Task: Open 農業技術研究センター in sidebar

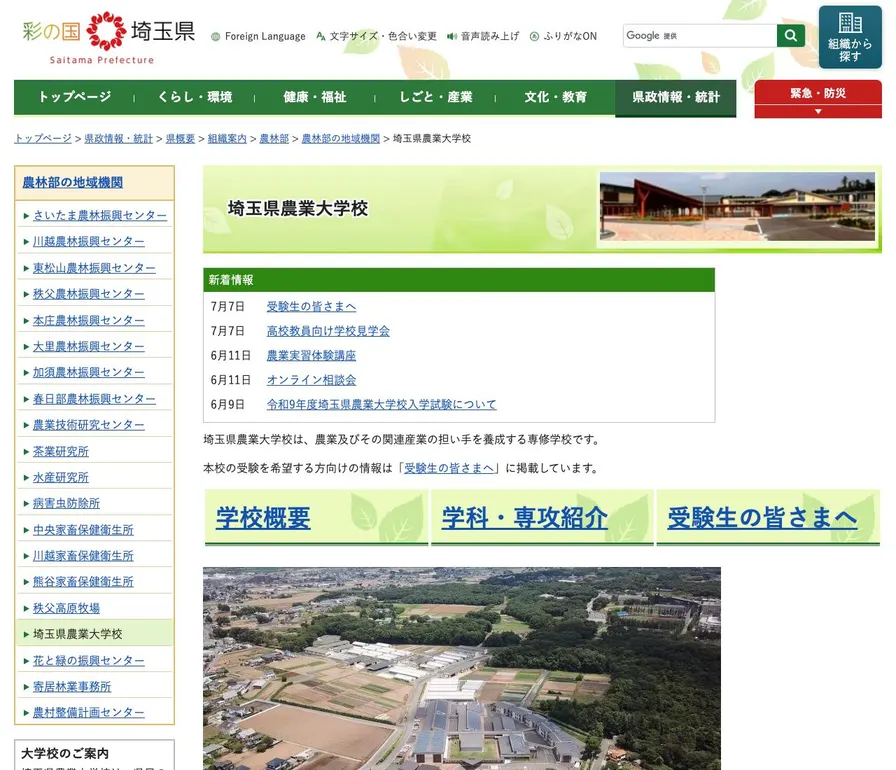Action: 89,425
